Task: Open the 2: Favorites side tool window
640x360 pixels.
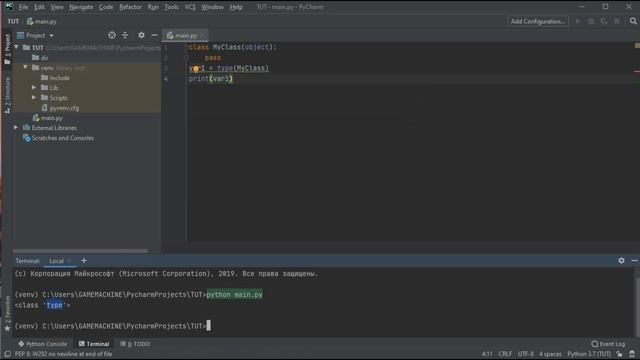Action: 7,313
